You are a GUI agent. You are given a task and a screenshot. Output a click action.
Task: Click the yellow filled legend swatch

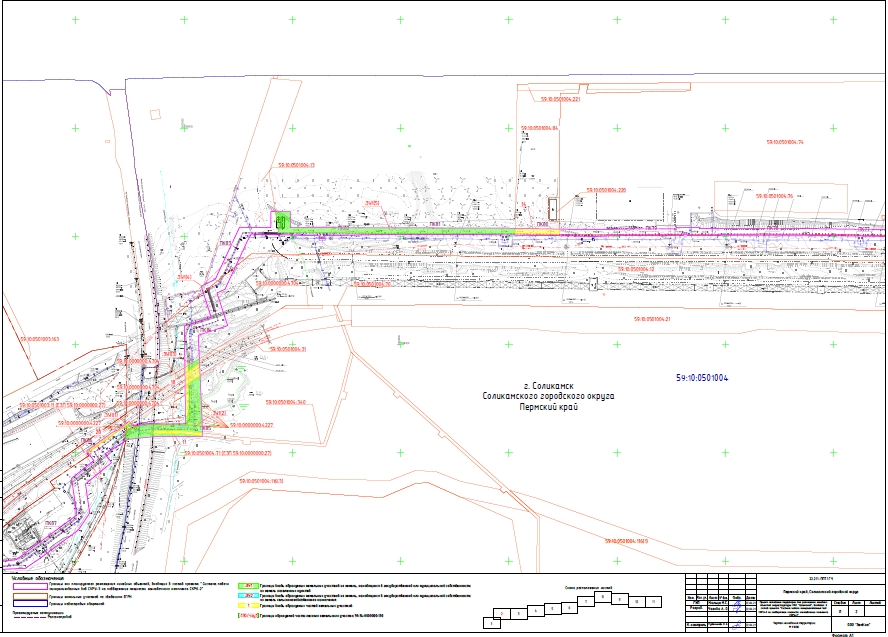(248, 605)
